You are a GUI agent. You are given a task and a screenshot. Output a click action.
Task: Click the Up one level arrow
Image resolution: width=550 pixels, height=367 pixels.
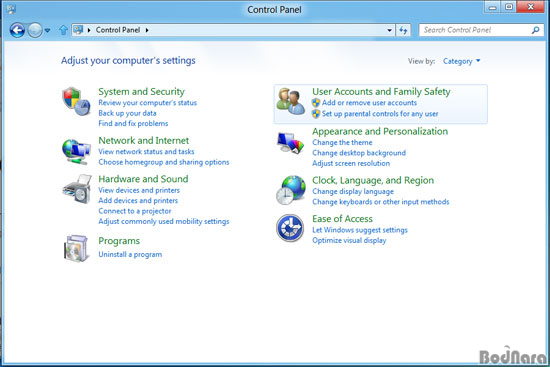pos(63,30)
